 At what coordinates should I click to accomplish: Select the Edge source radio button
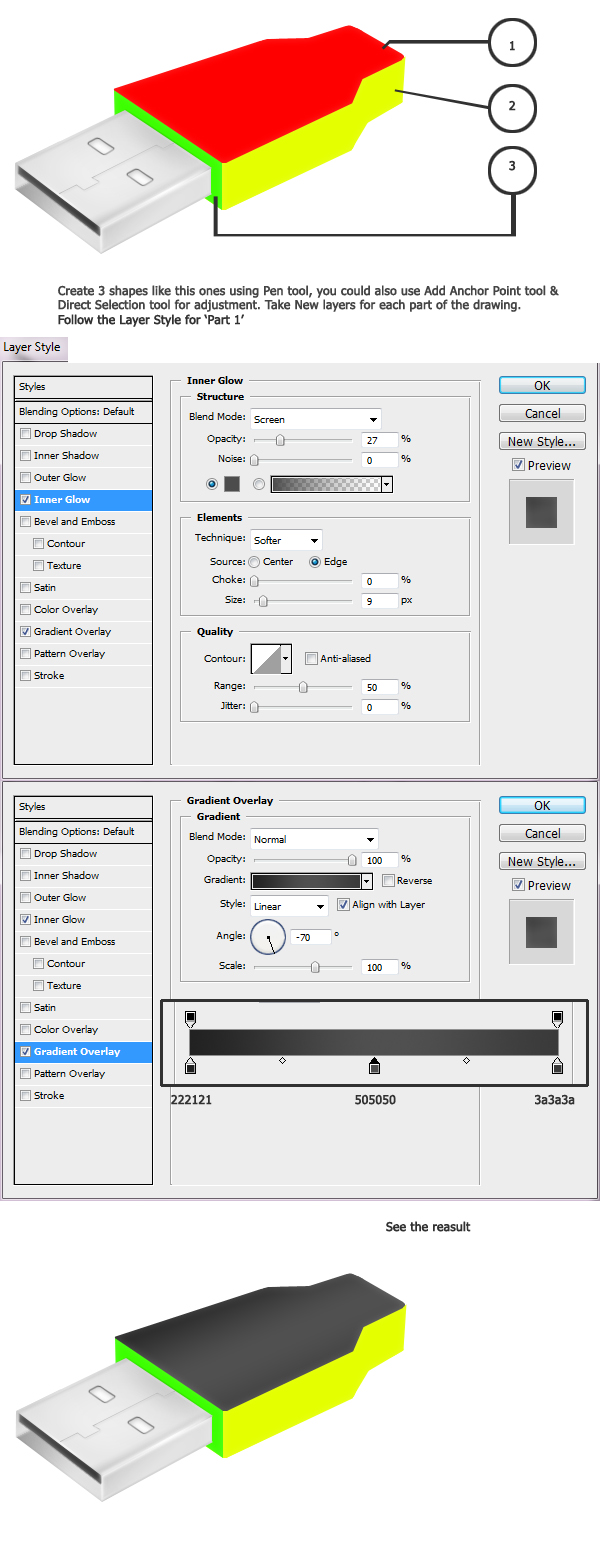(315, 562)
